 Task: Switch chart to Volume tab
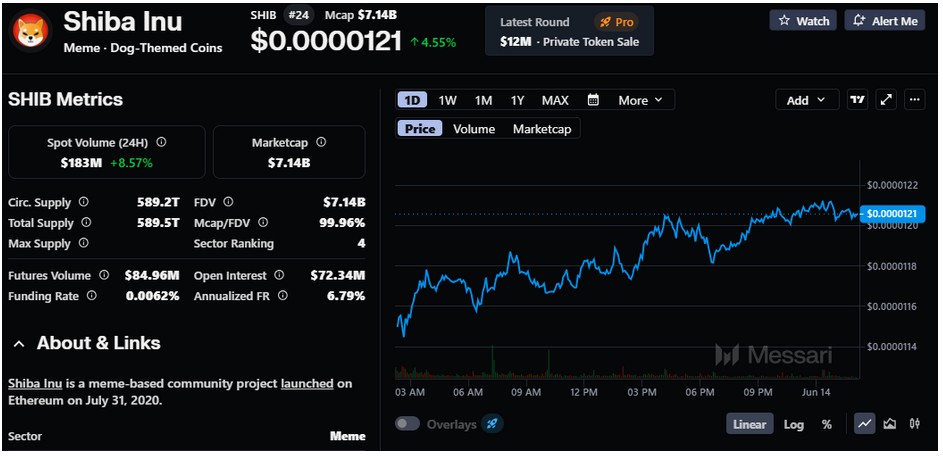tap(474, 129)
